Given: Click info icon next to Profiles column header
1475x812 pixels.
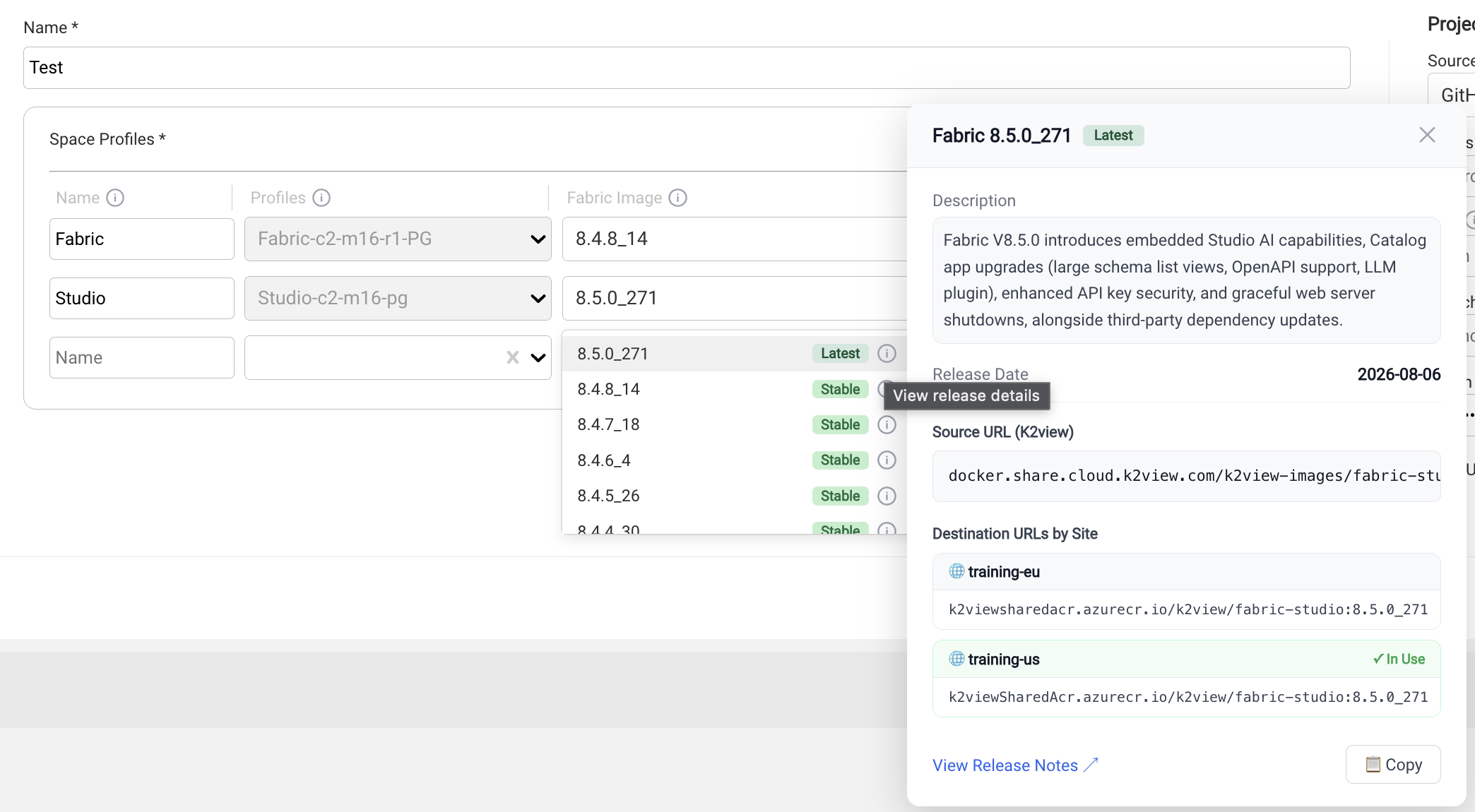Looking at the screenshot, I should pyautogui.click(x=321, y=198).
